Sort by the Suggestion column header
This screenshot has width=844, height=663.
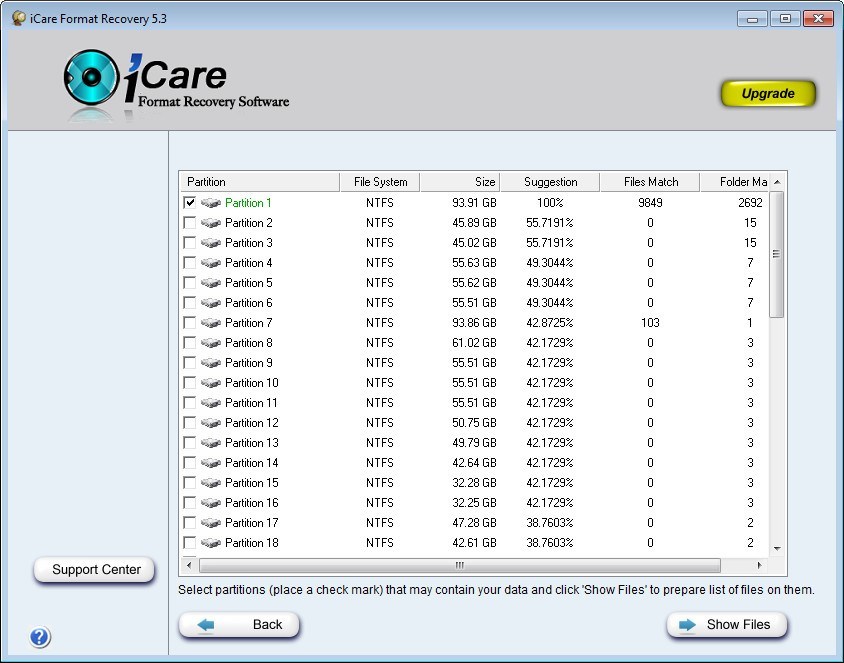coord(550,182)
